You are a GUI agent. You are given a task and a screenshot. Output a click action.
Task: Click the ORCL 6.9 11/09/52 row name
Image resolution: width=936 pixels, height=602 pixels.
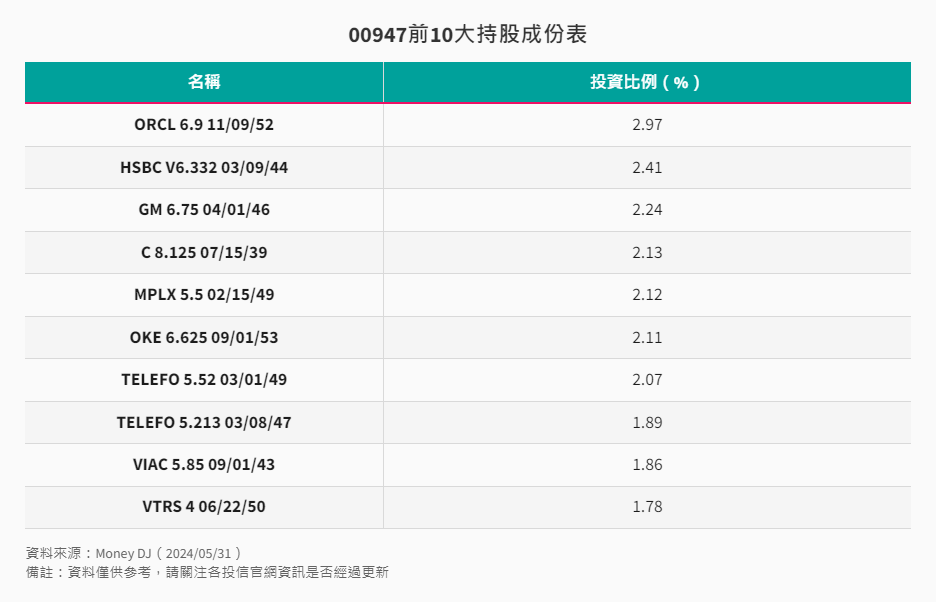click(204, 125)
